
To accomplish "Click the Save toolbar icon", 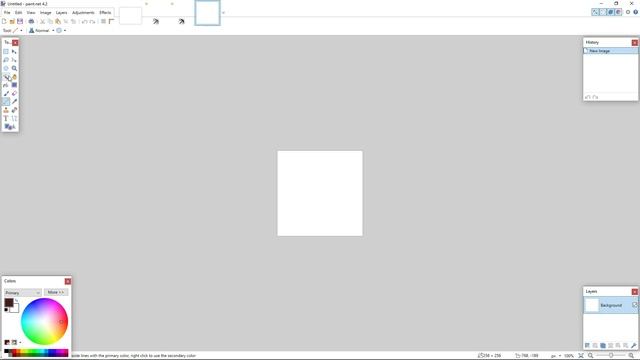I will 20,21.
